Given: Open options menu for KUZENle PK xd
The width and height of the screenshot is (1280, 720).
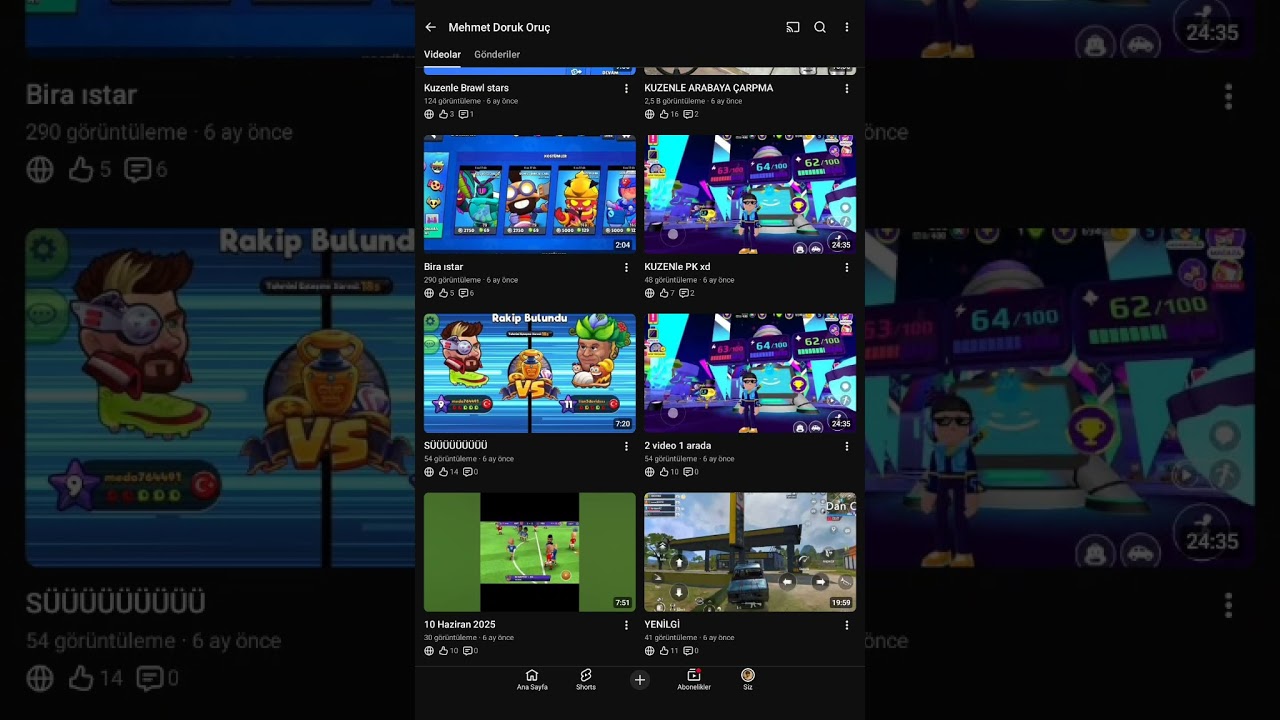Looking at the screenshot, I should [x=847, y=267].
